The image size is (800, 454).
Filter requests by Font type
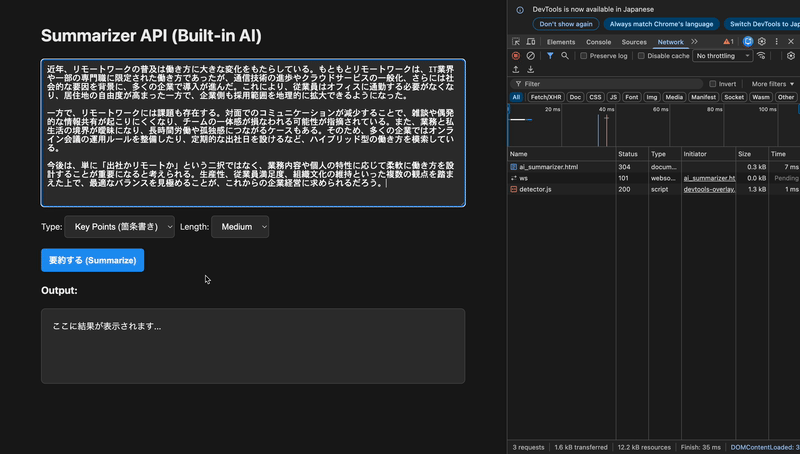[632, 97]
